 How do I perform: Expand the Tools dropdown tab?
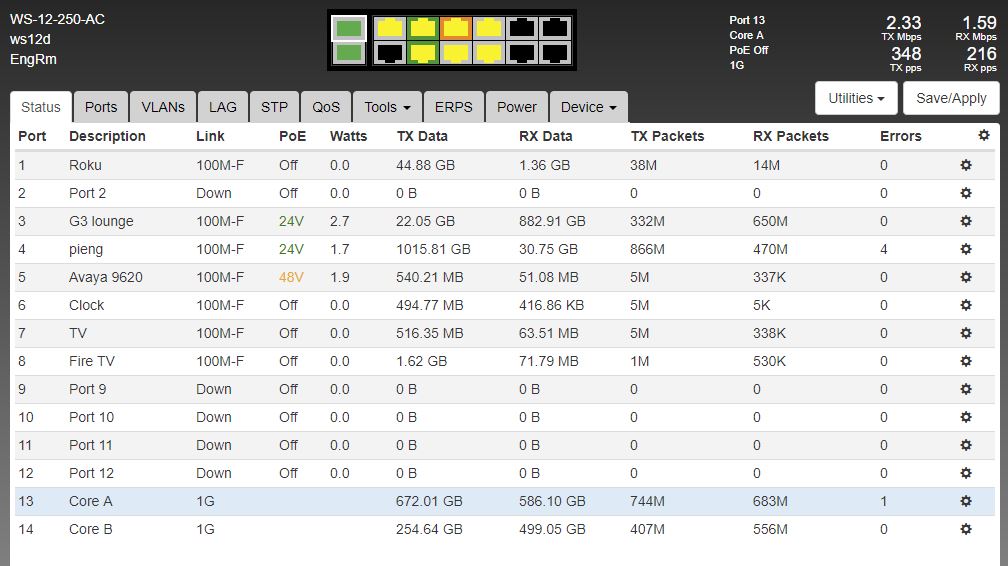[x=387, y=107]
